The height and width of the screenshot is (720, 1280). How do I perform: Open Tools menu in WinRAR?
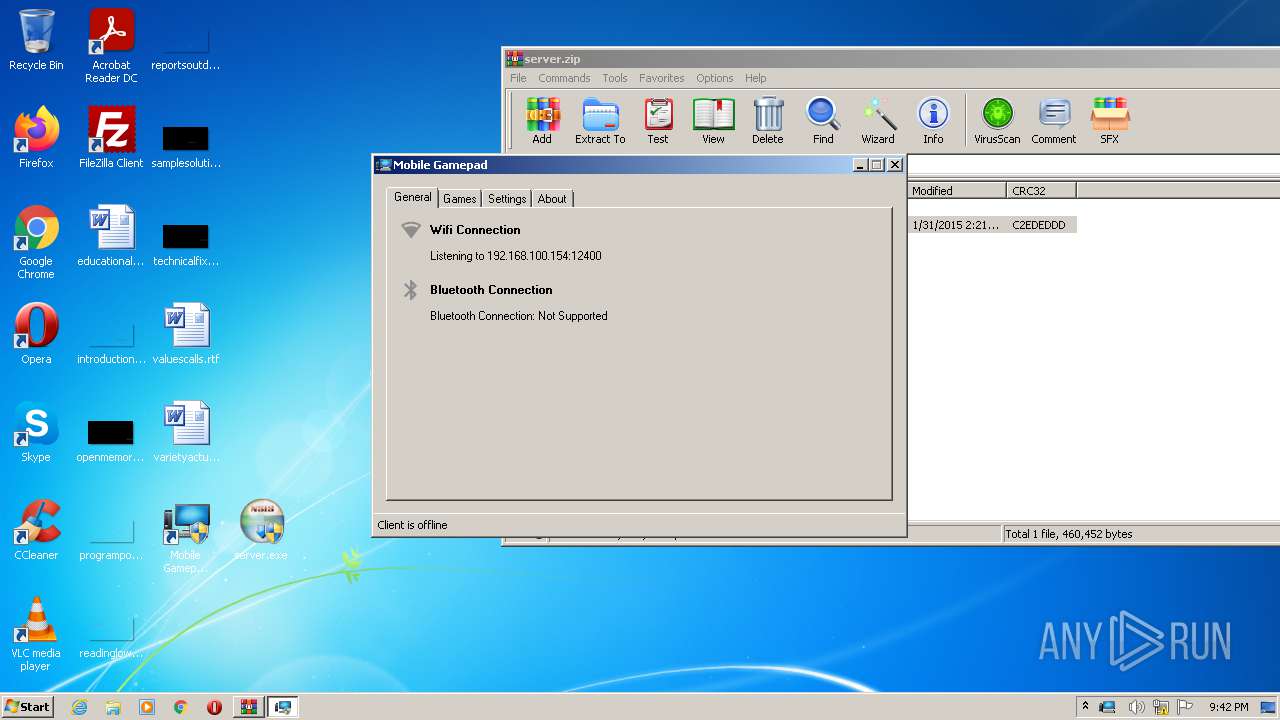click(615, 78)
